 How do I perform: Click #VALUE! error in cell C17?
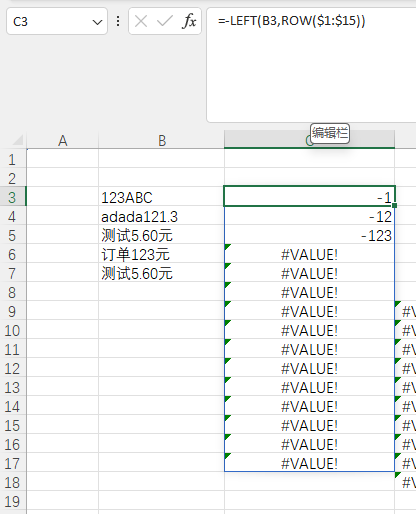(309, 464)
